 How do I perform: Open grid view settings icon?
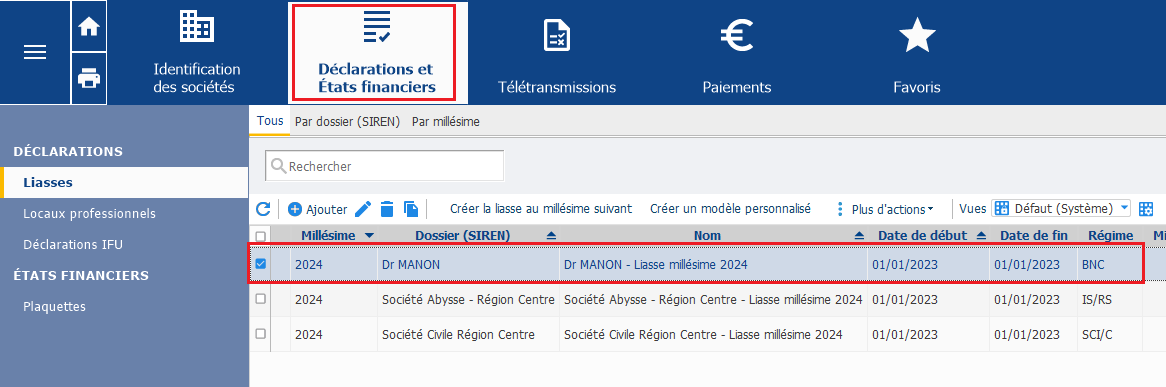[1146, 208]
